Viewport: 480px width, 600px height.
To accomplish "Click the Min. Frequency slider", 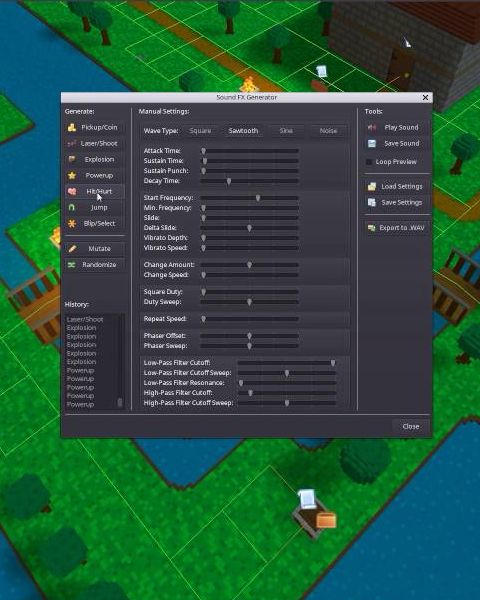I will [249, 208].
